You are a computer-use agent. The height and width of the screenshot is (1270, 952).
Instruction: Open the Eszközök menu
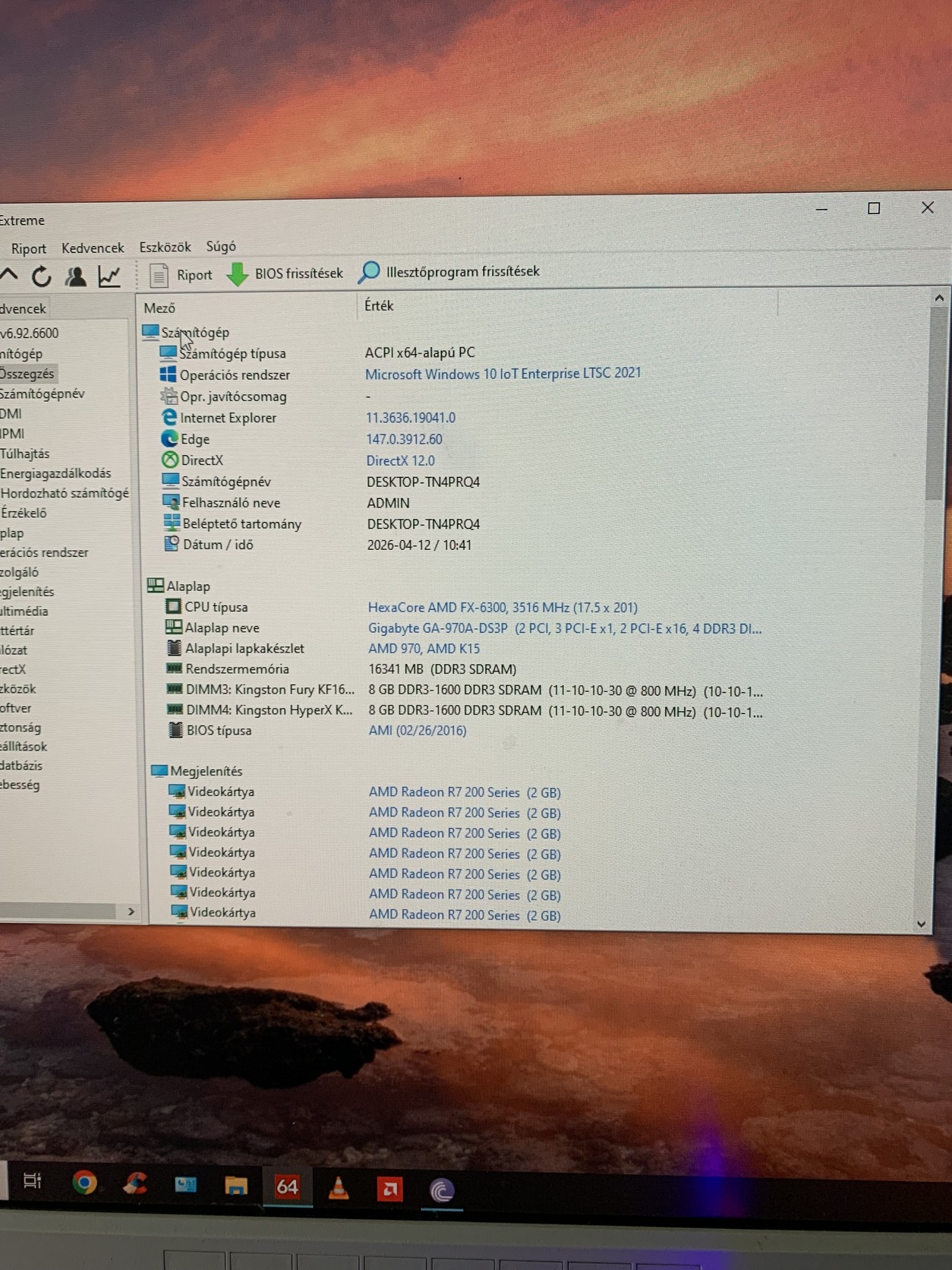tap(165, 247)
